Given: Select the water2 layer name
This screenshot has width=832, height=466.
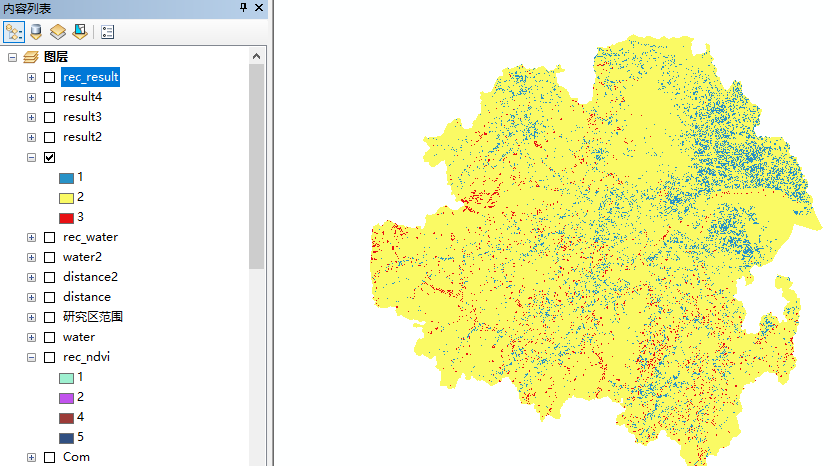Looking at the screenshot, I should [x=82, y=257].
